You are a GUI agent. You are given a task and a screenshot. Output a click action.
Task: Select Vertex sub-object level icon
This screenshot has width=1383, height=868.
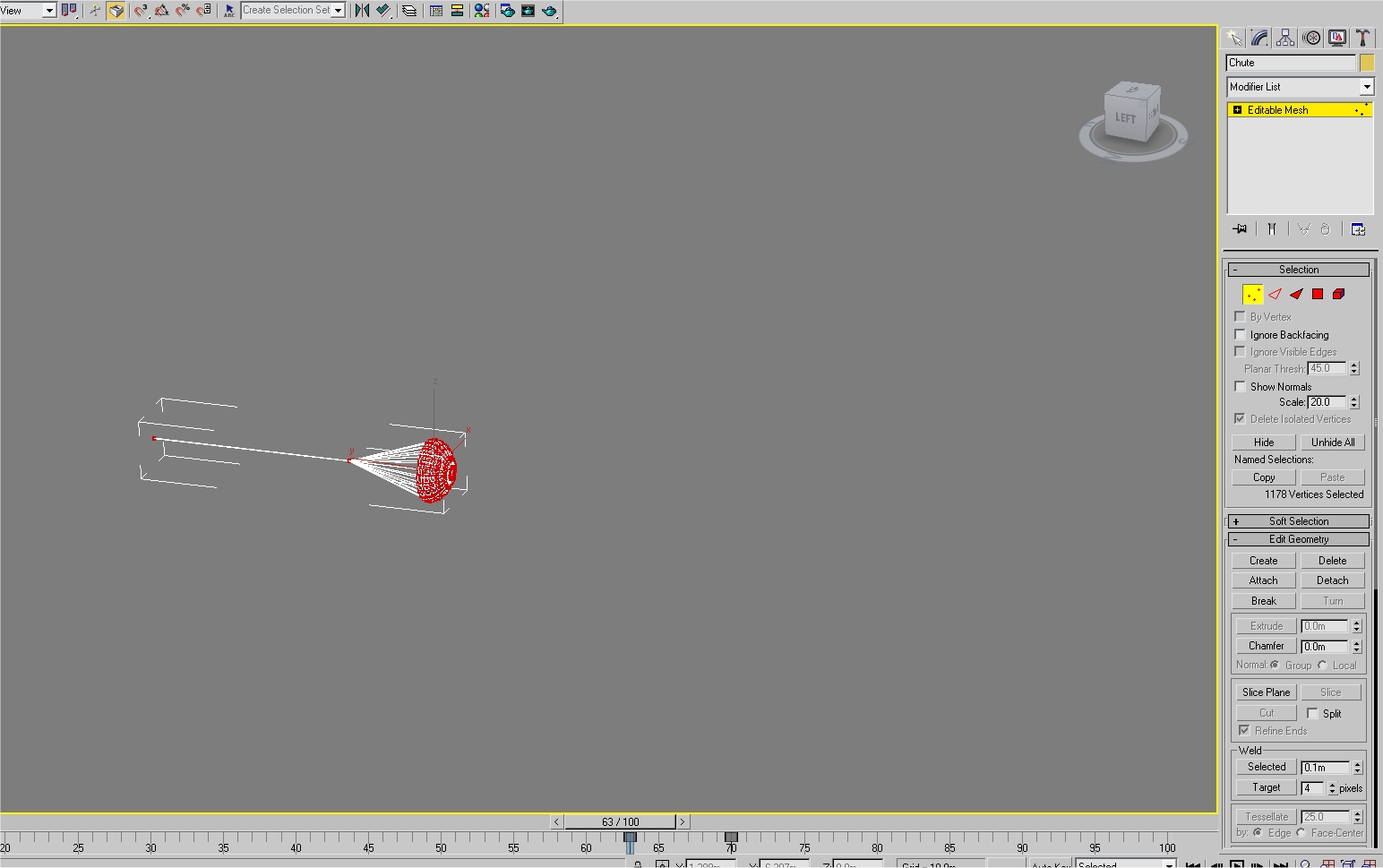(x=1253, y=294)
